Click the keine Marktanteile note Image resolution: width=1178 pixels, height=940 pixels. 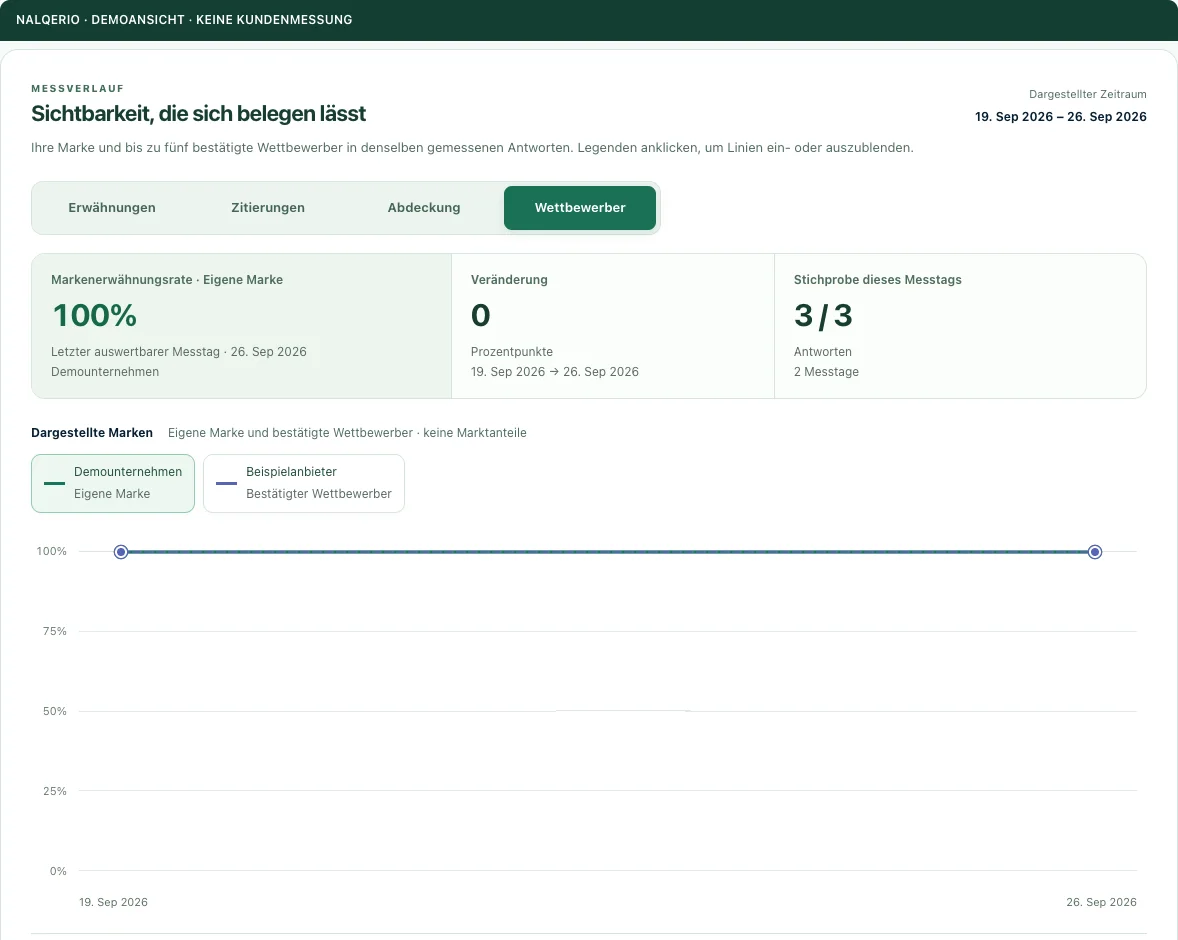coord(475,433)
